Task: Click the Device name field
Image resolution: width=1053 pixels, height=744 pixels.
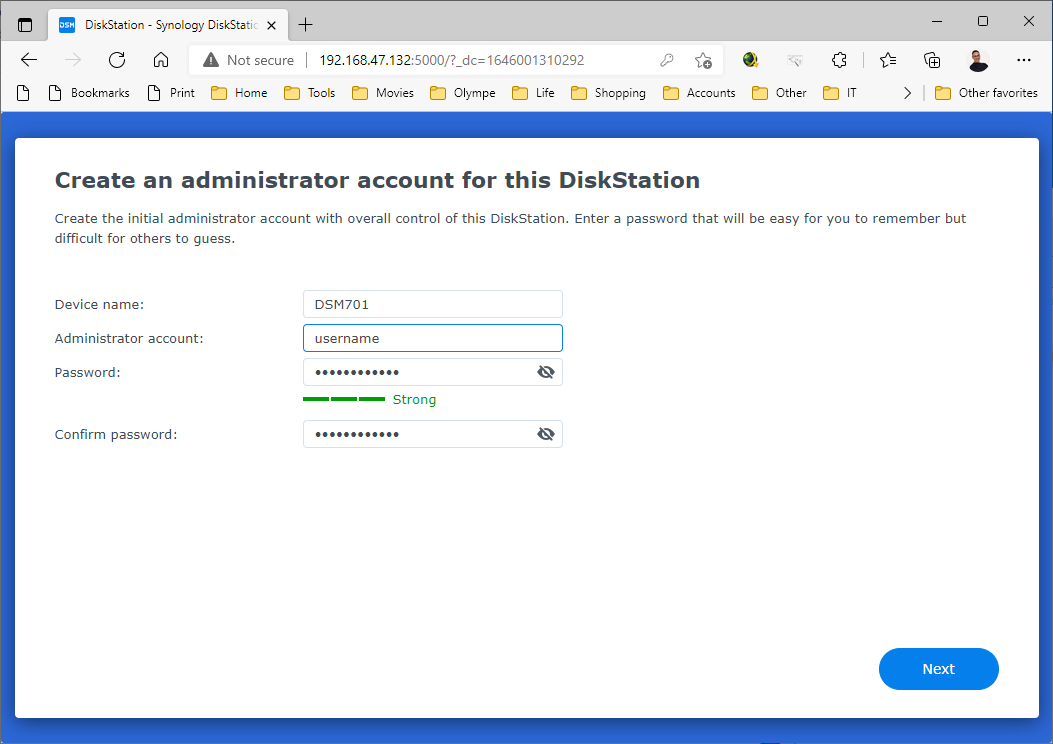Action: point(432,304)
